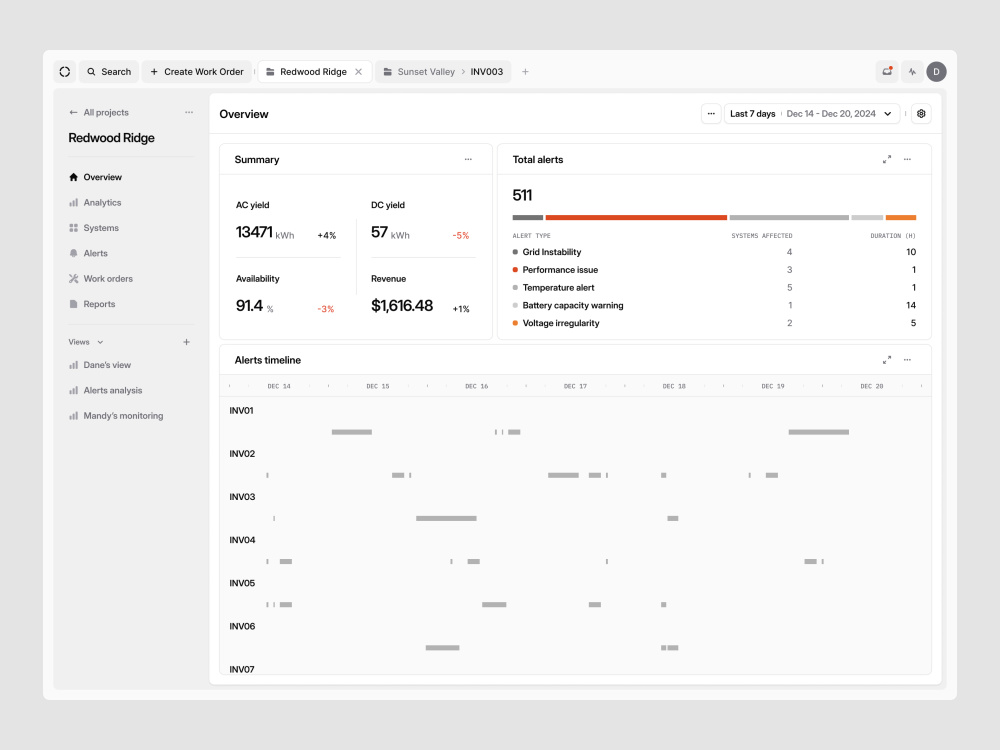Viewport: 1000px width, 750px height.
Task: Click the Systems grid icon
Action: pos(73,228)
